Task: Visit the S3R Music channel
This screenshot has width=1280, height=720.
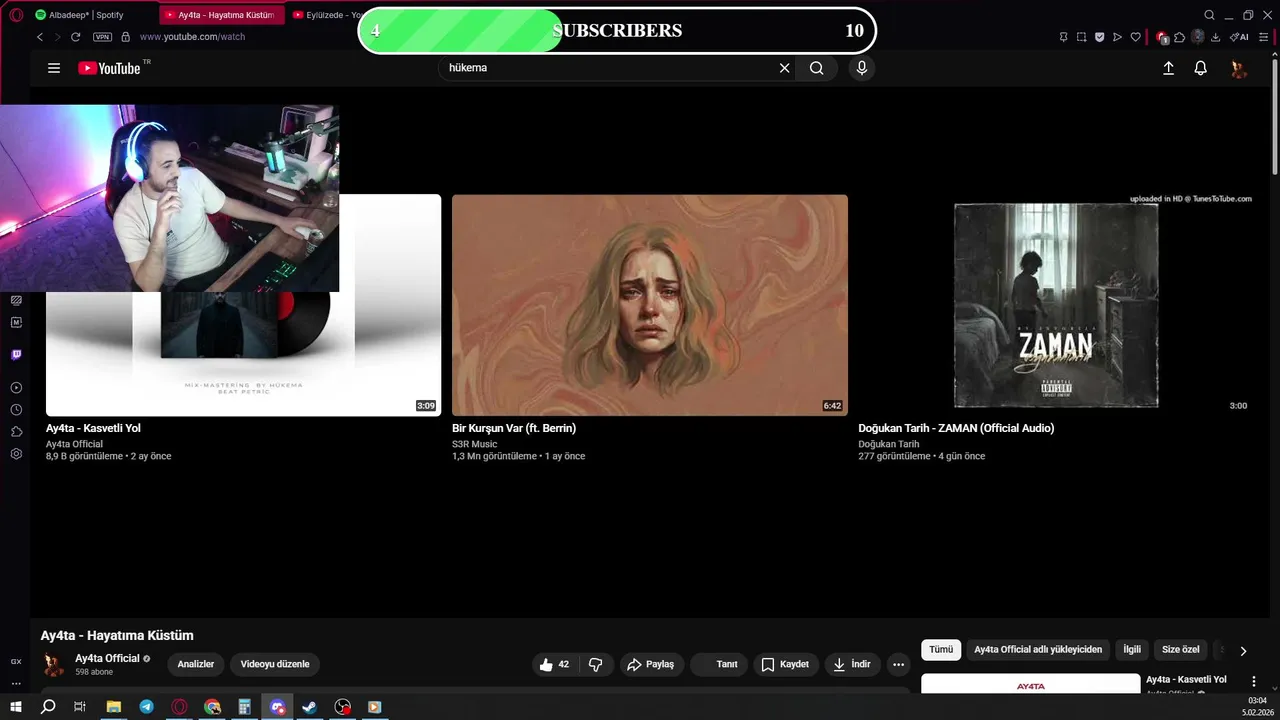Action: 474,444
